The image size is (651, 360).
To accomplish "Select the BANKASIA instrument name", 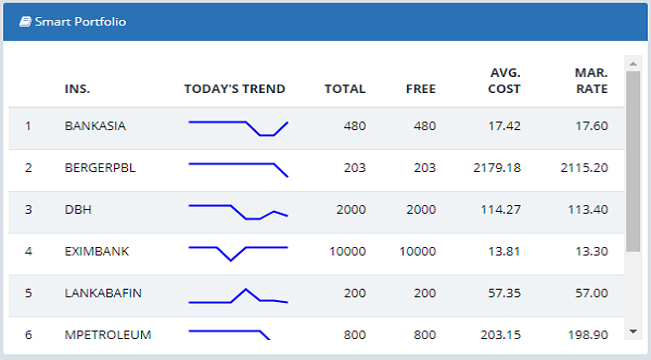I will (x=95, y=126).
